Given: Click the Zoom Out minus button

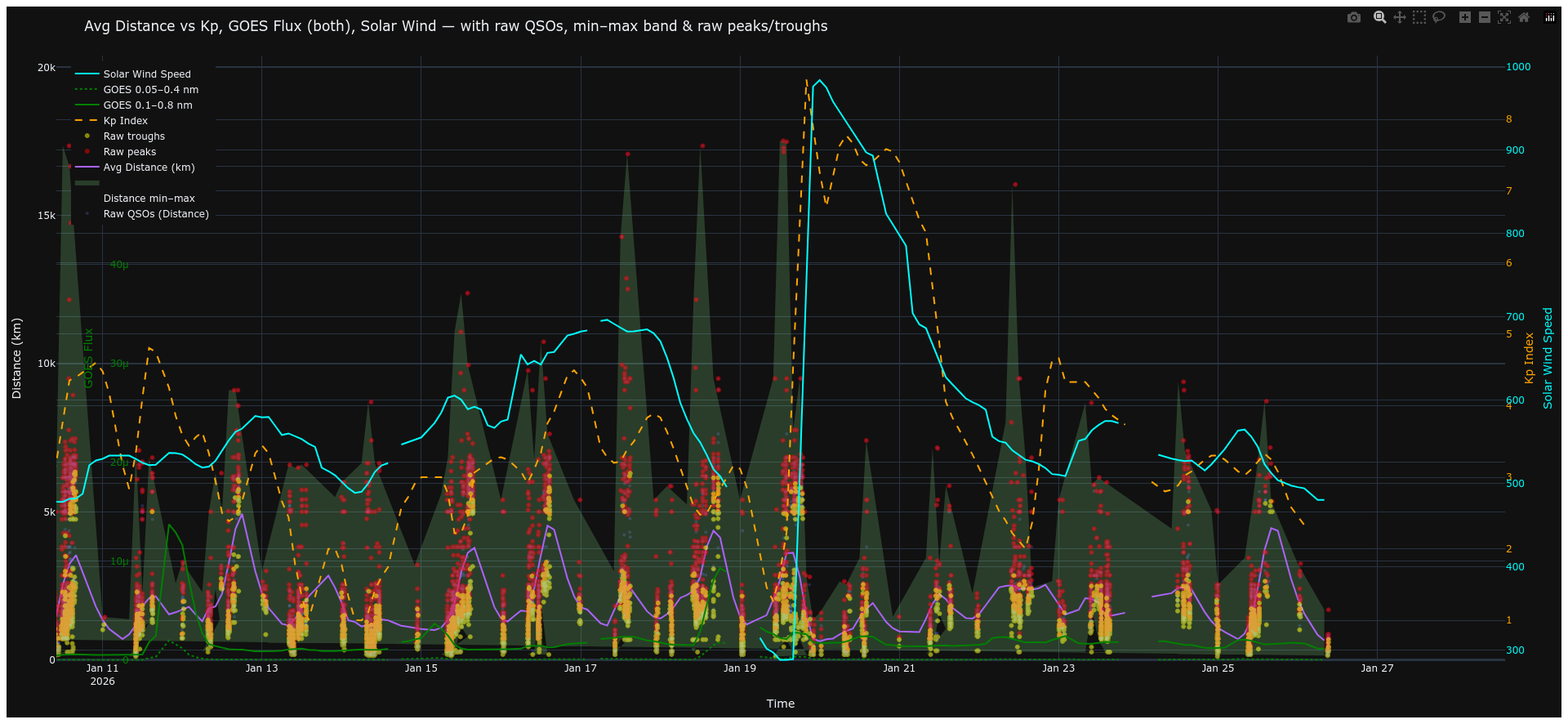Looking at the screenshot, I should [1485, 17].
